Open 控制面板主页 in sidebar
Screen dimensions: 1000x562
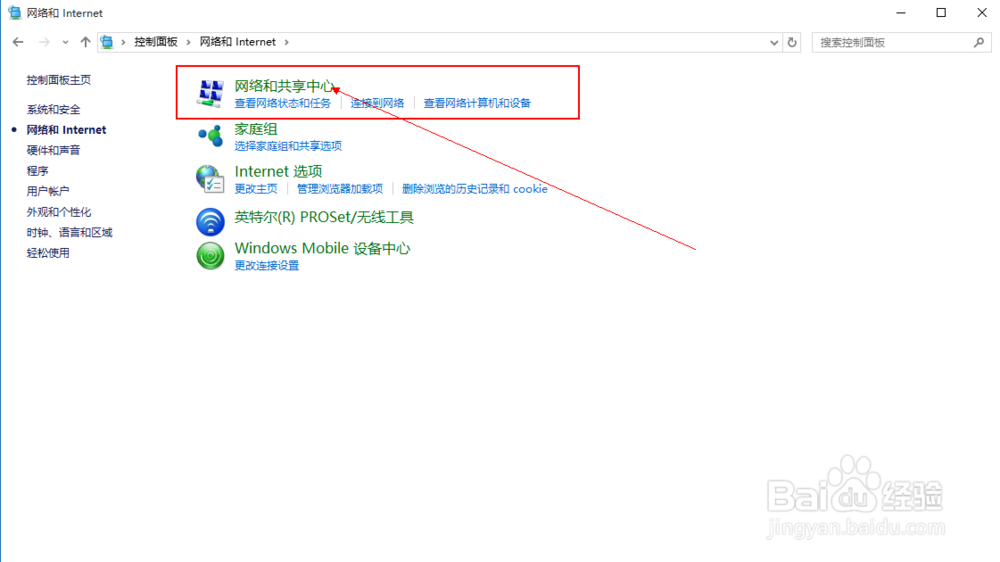(59, 80)
